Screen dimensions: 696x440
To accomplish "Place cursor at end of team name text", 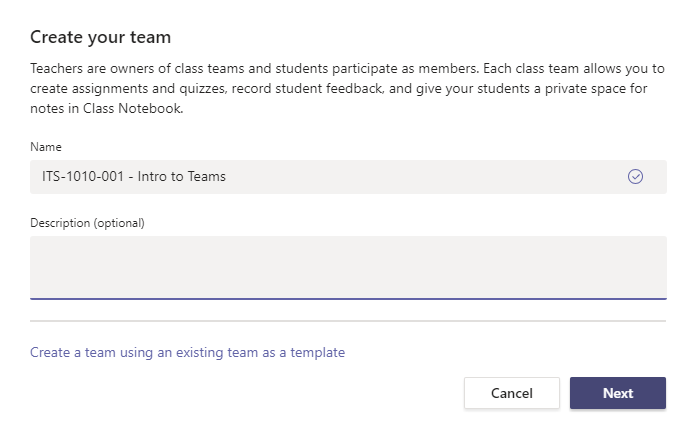I will pyautogui.click(x=227, y=177).
